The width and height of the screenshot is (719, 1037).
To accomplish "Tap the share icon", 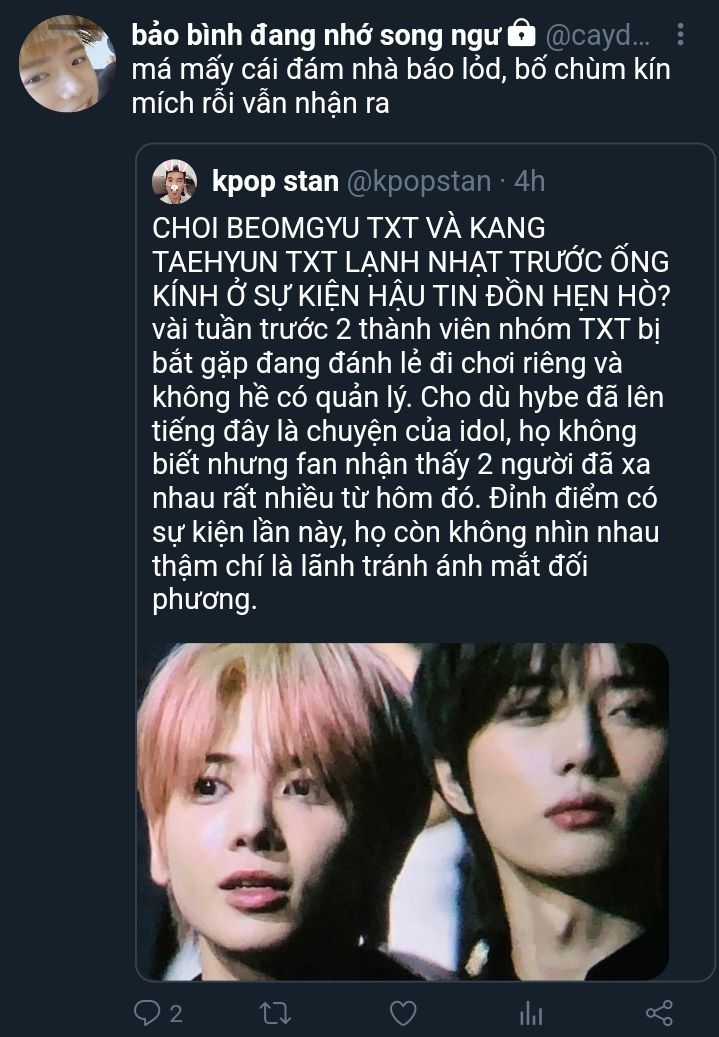I will pos(659,1013).
